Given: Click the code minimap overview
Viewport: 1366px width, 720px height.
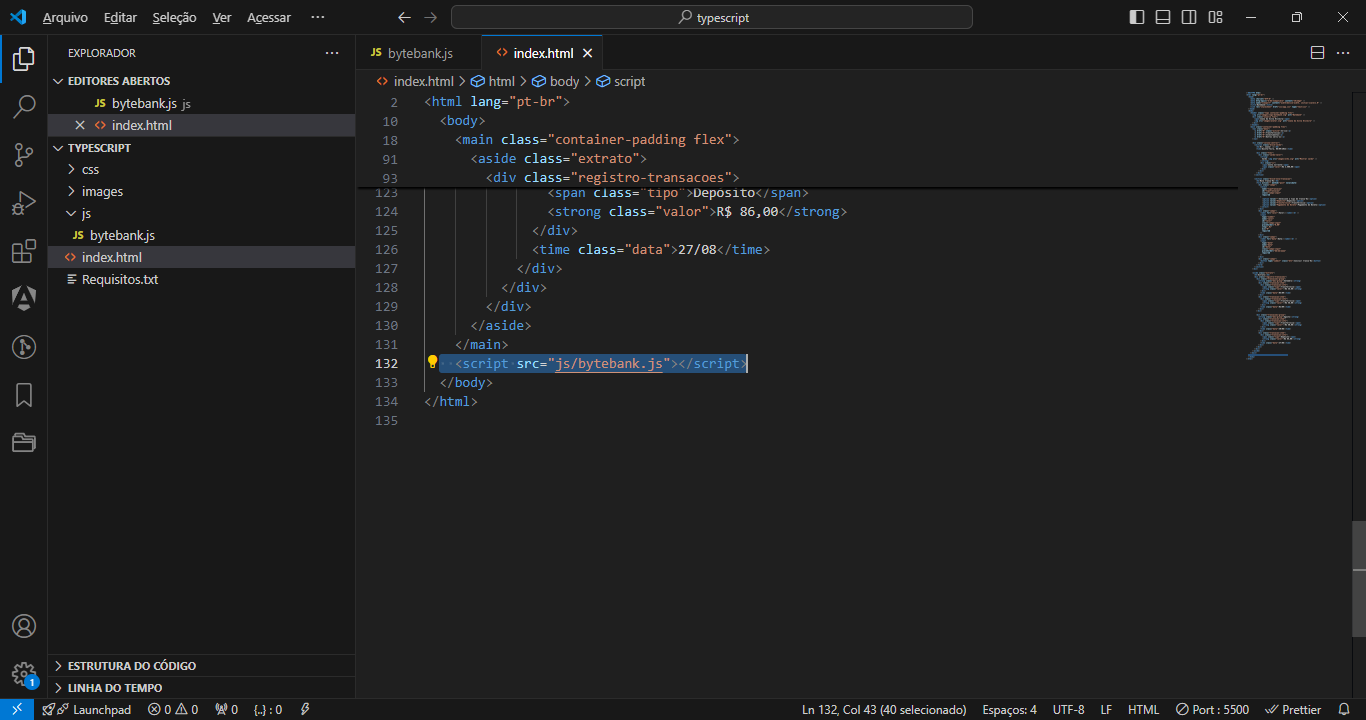Looking at the screenshot, I should [1290, 225].
